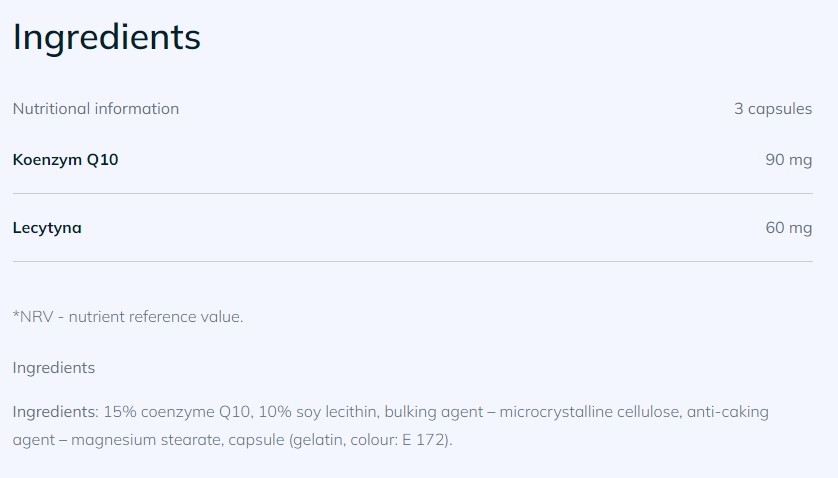Click the Nutritional information label

coord(96,109)
